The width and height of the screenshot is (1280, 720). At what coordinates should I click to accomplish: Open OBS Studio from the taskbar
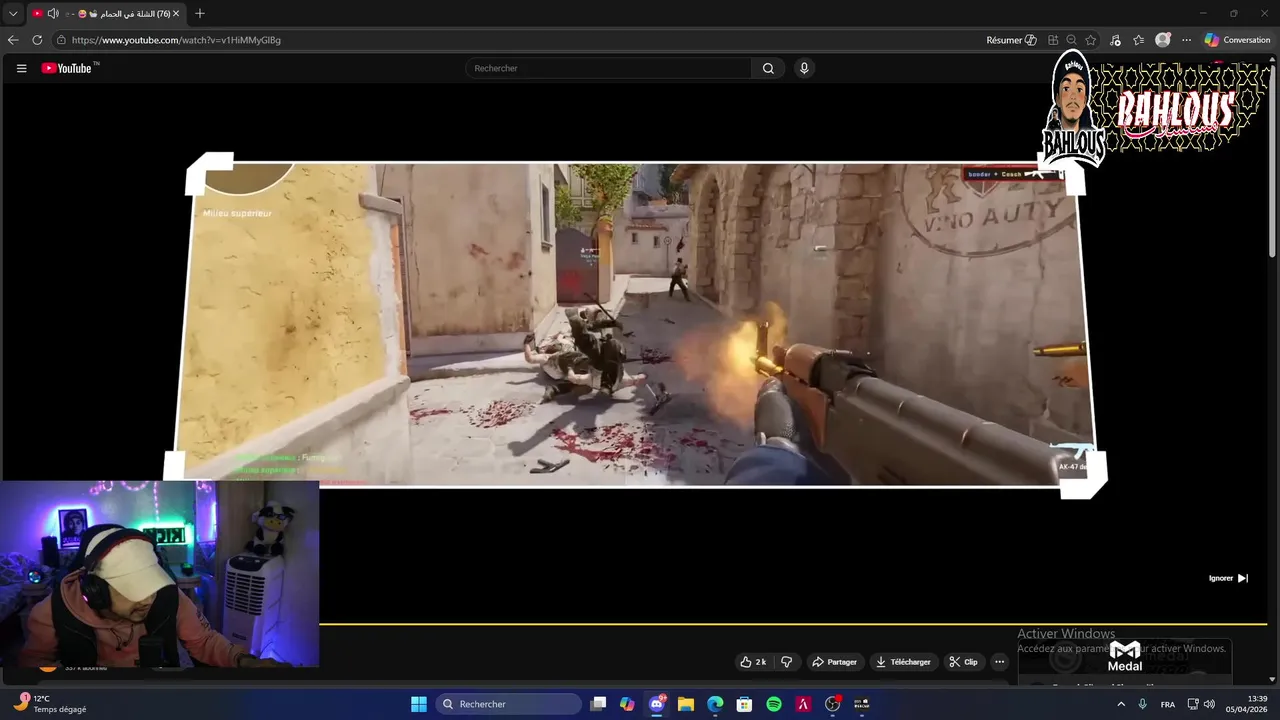[x=832, y=704]
